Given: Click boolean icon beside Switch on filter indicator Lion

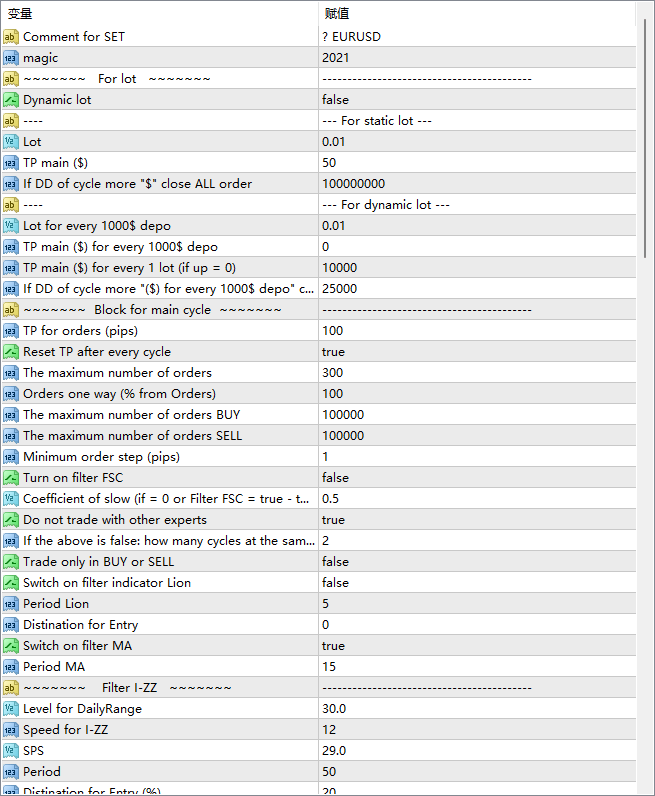Looking at the screenshot, I should click(11, 583).
